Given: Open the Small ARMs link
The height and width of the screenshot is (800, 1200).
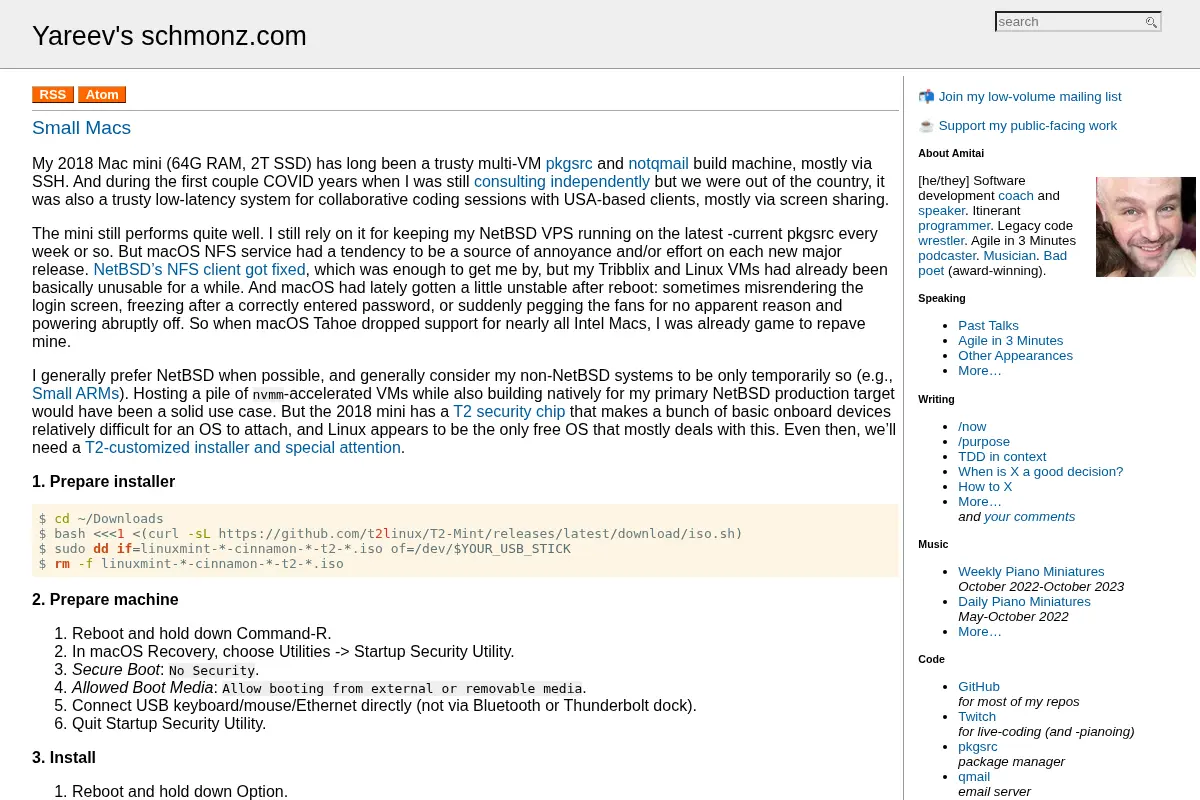Looking at the screenshot, I should pos(75,394).
